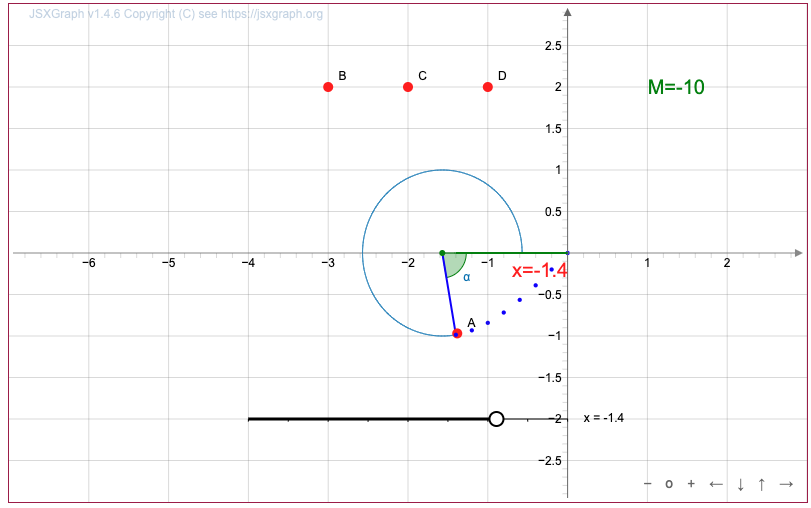This screenshot has height=508, width=811.
Task: Select red point B
Action: click(328, 87)
